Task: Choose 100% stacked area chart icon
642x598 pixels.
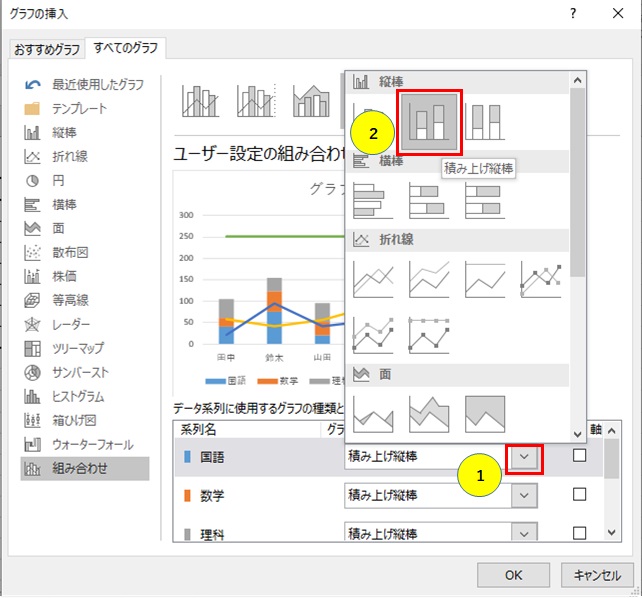Action: click(x=485, y=414)
